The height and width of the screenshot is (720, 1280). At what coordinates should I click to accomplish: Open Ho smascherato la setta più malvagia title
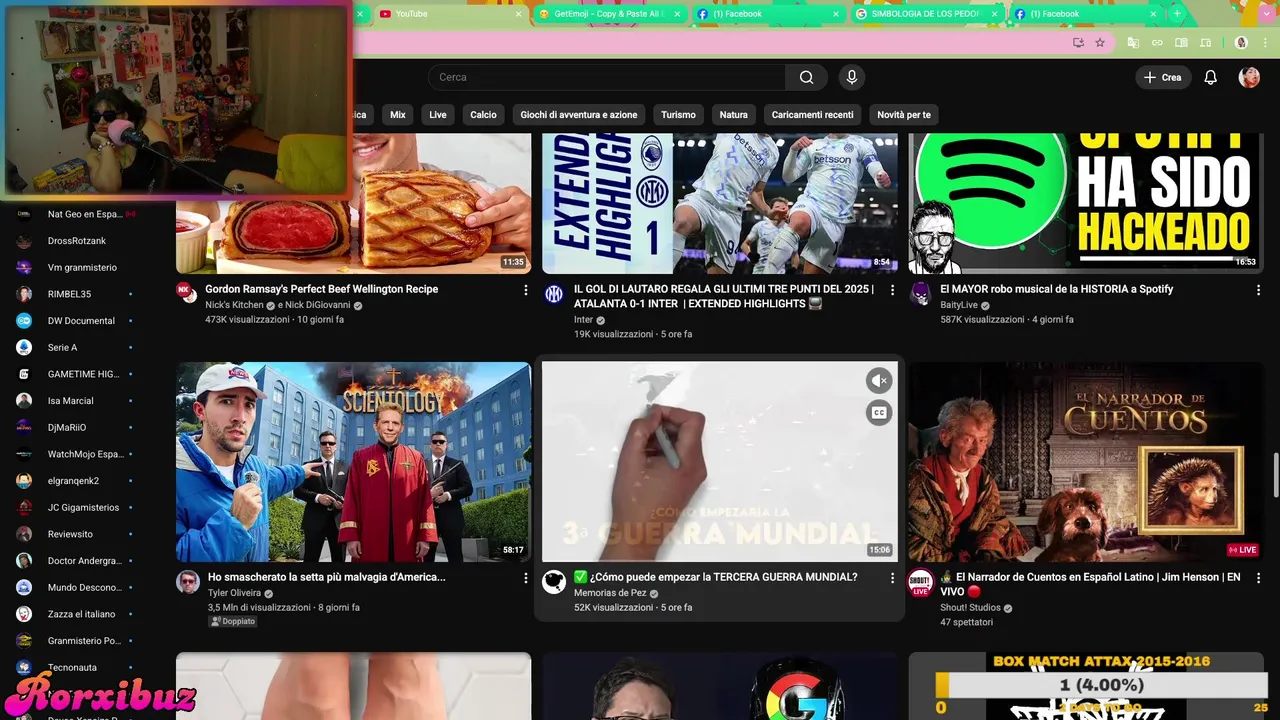327,577
